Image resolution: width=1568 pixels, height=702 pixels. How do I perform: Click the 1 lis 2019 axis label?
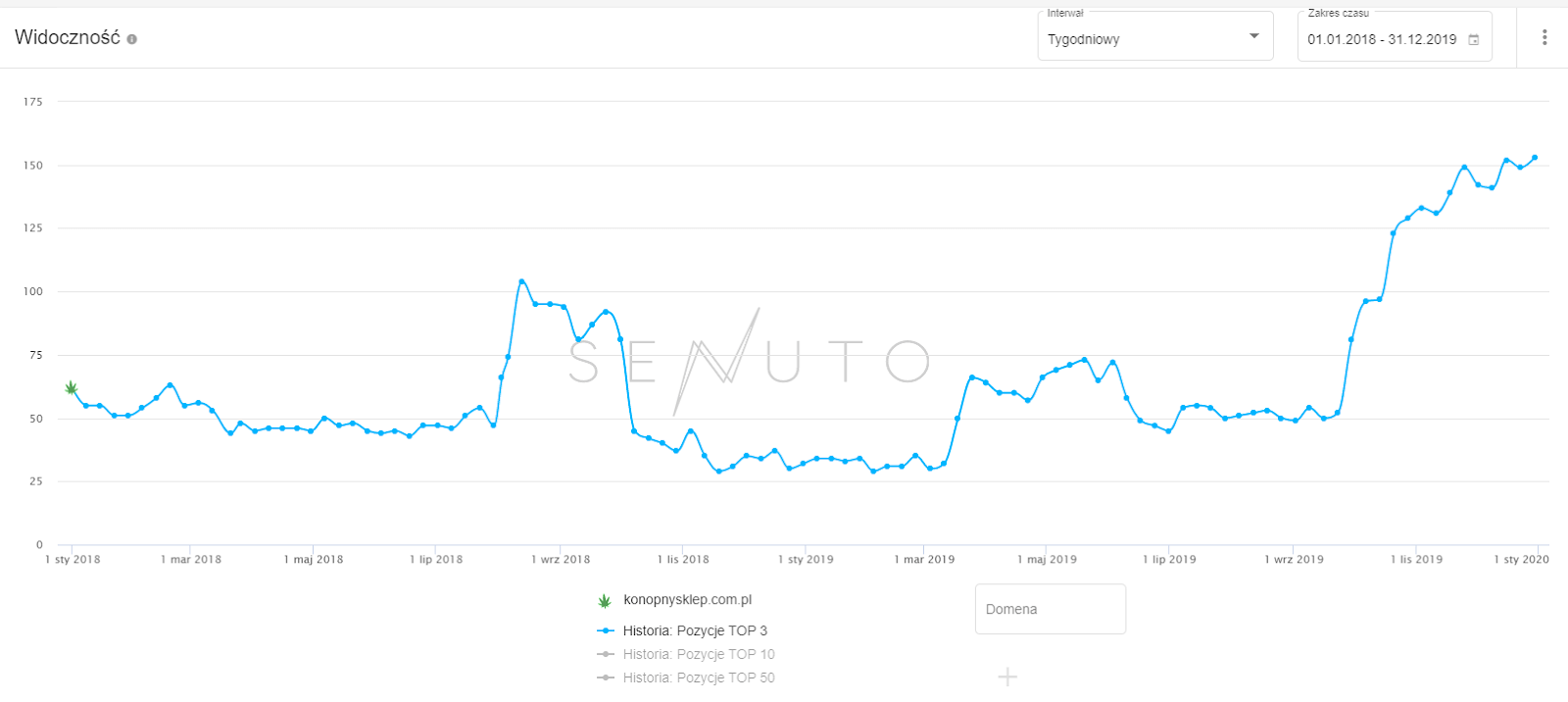[x=1416, y=560]
